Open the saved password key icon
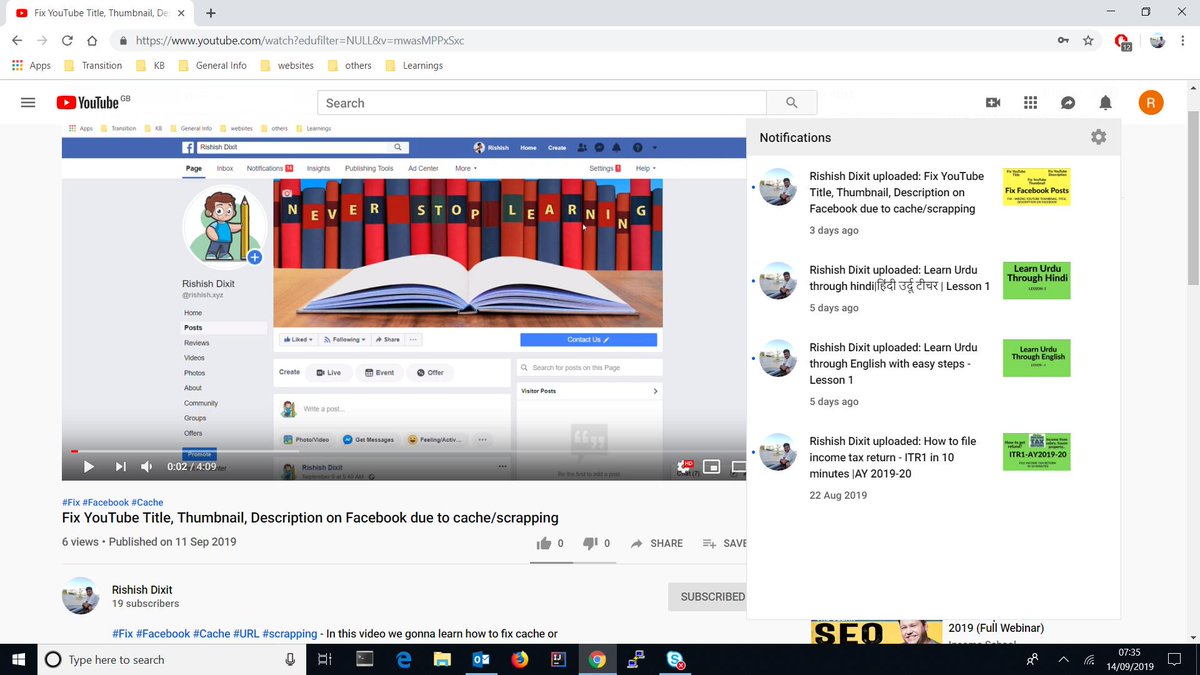1200x675 pixels. [x=1063, y=41]
